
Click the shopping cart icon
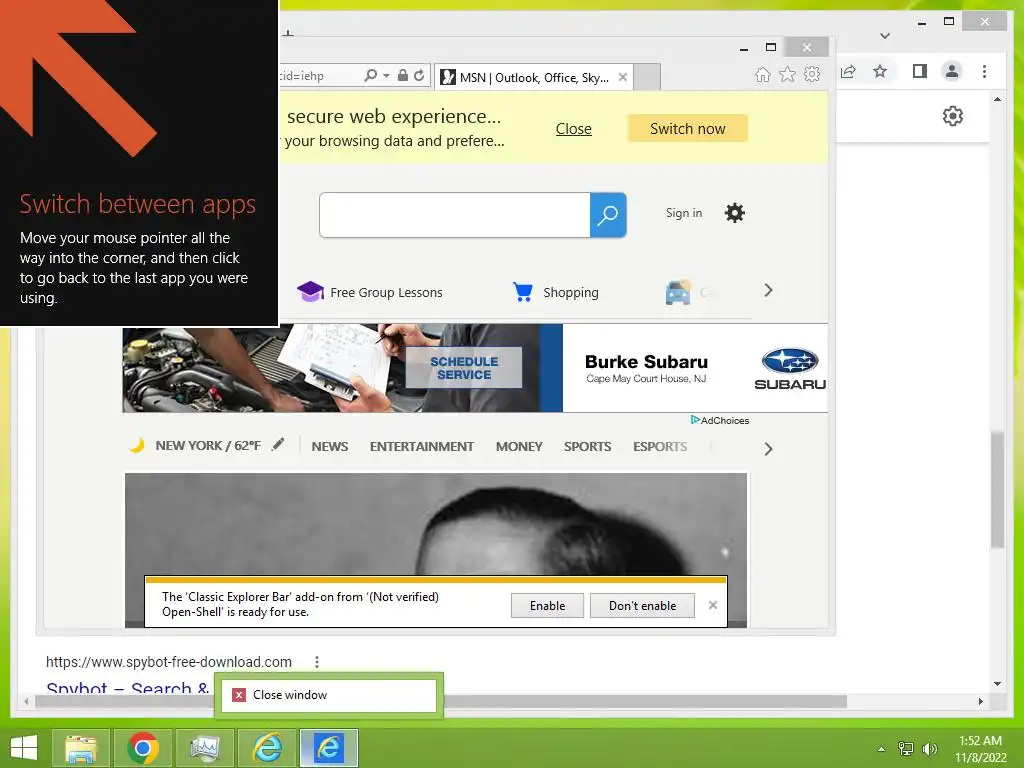(x=523, y=292)
